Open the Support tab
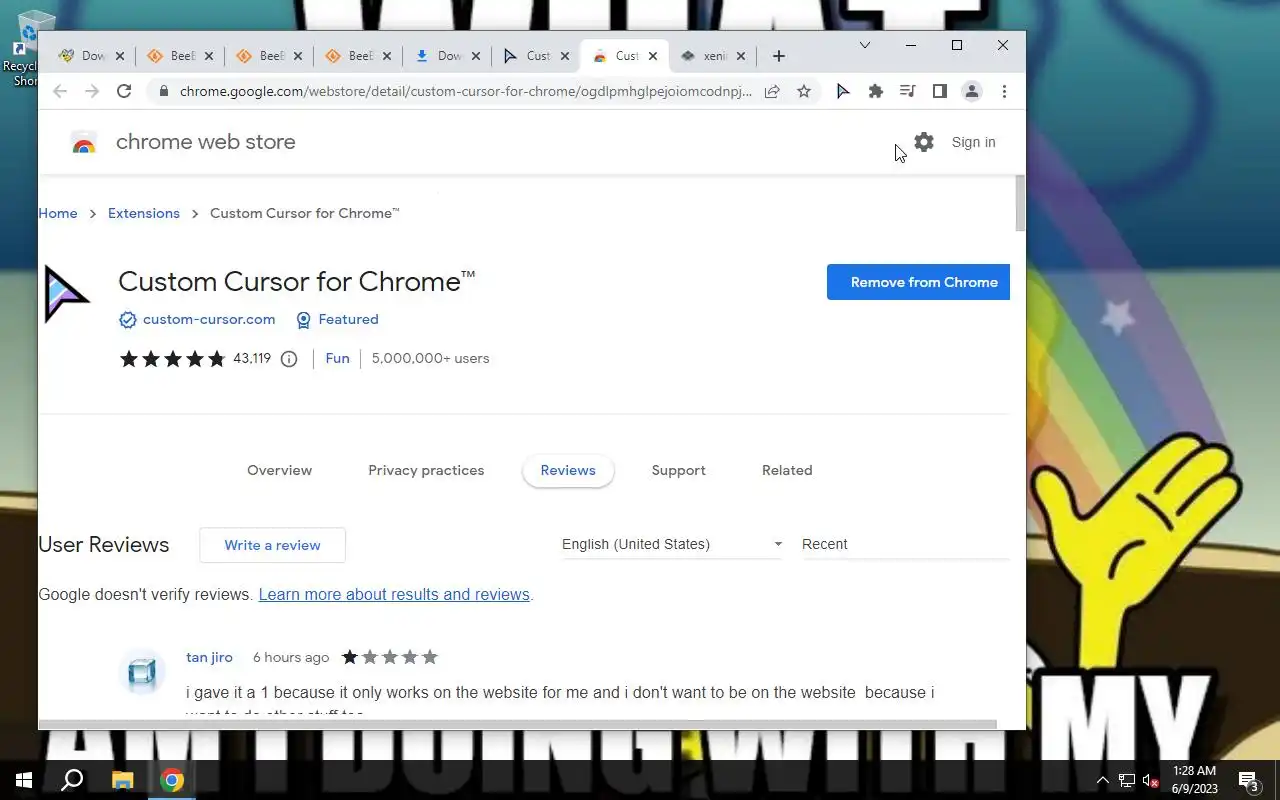 679,470
